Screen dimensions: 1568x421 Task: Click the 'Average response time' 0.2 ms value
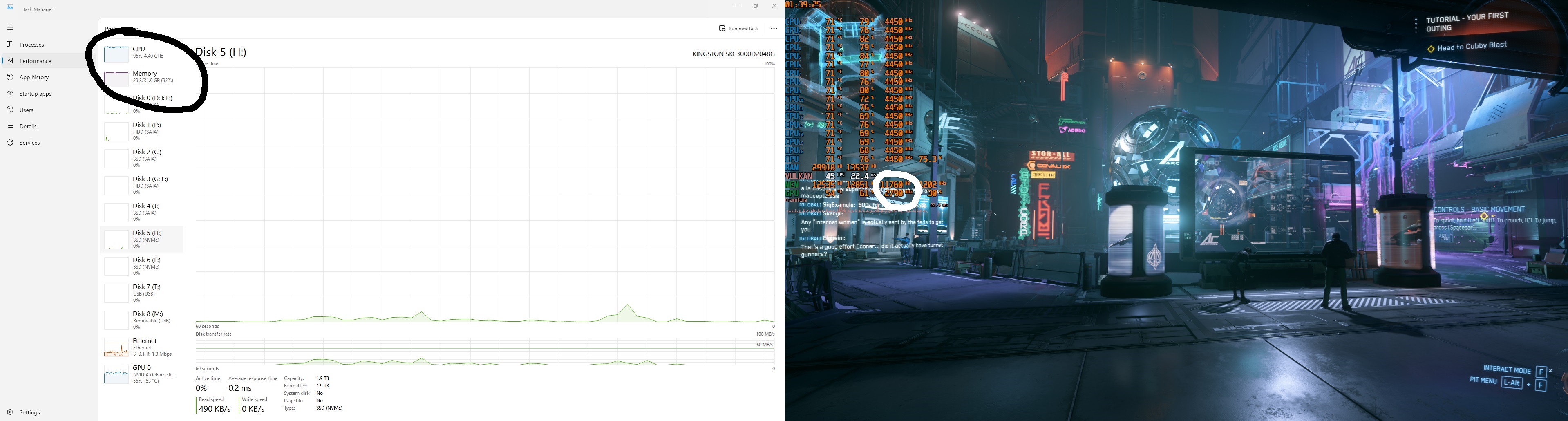coord(240,388)
